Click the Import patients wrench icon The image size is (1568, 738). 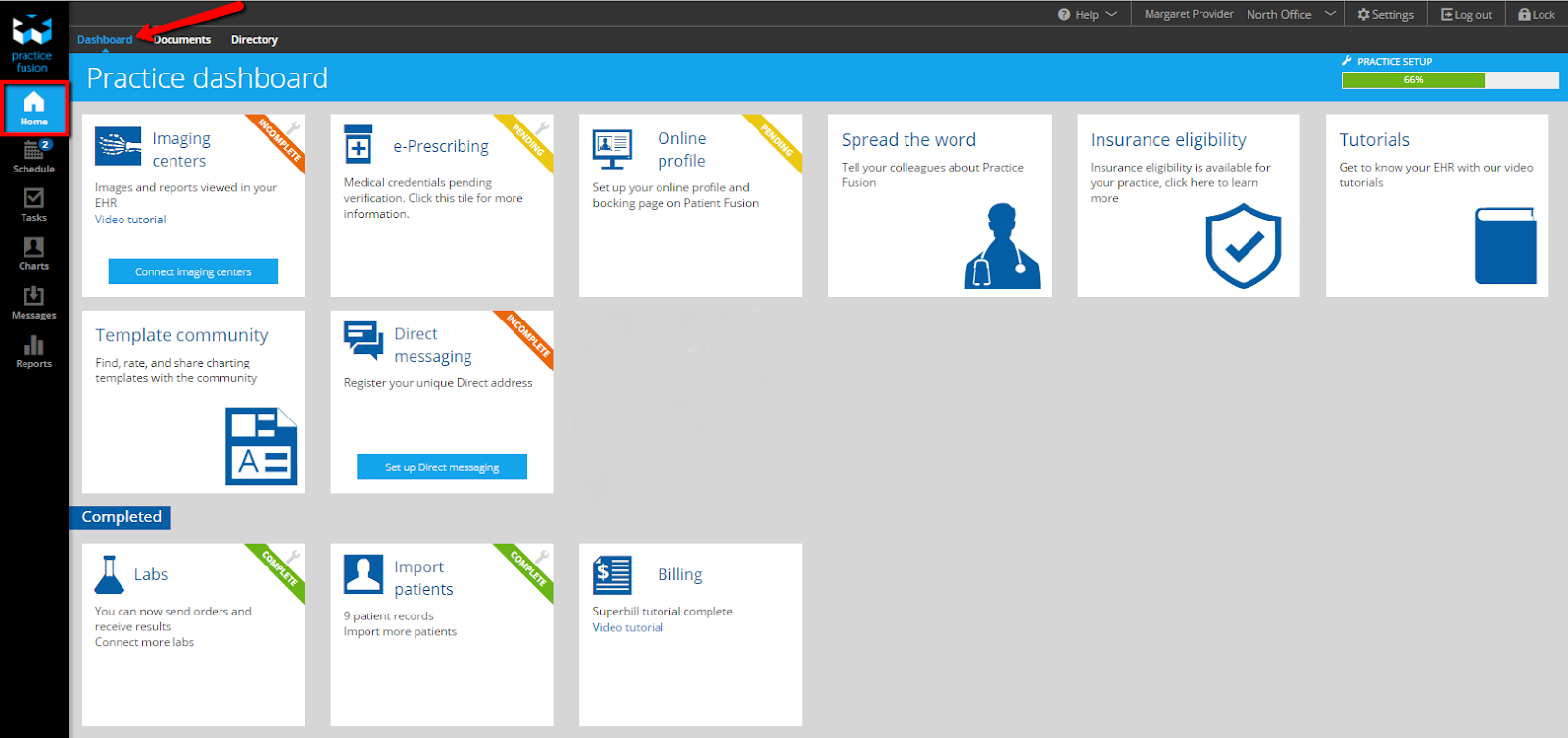click(542, 556)
